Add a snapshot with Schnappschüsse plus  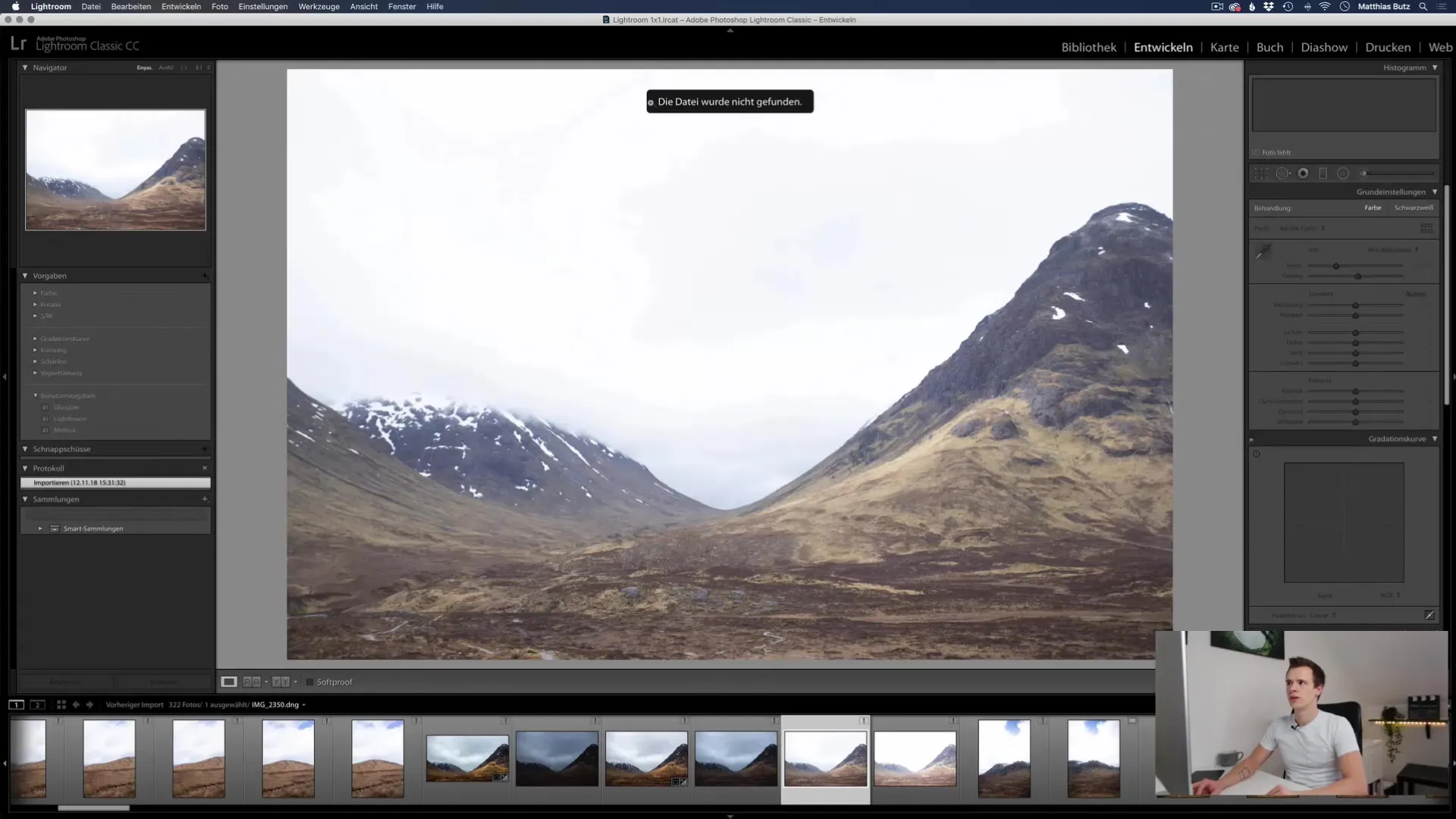pyautogui.click(x=205, y=449)
